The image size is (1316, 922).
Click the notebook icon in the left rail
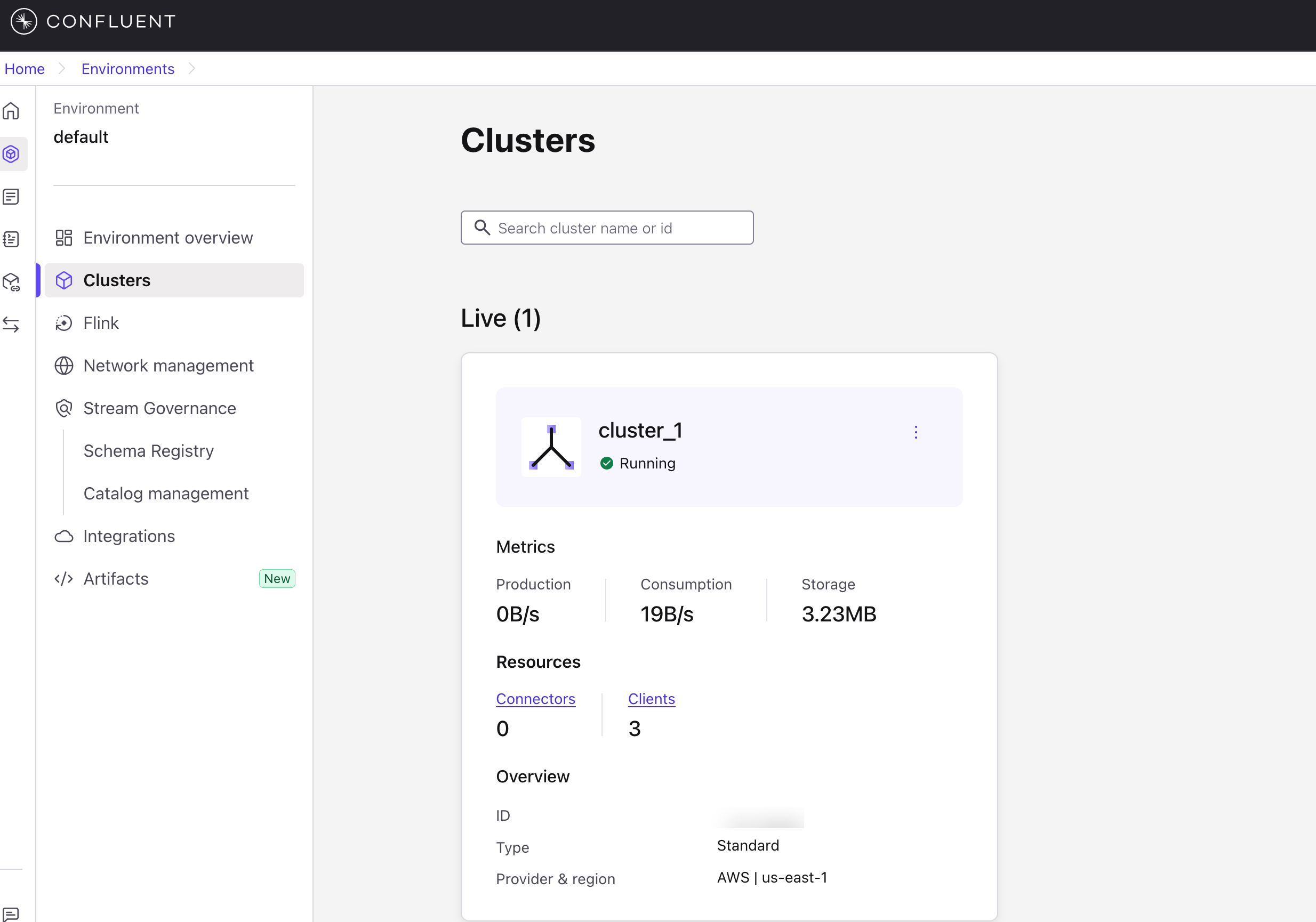pyautogui.click(x=12, y=239)
